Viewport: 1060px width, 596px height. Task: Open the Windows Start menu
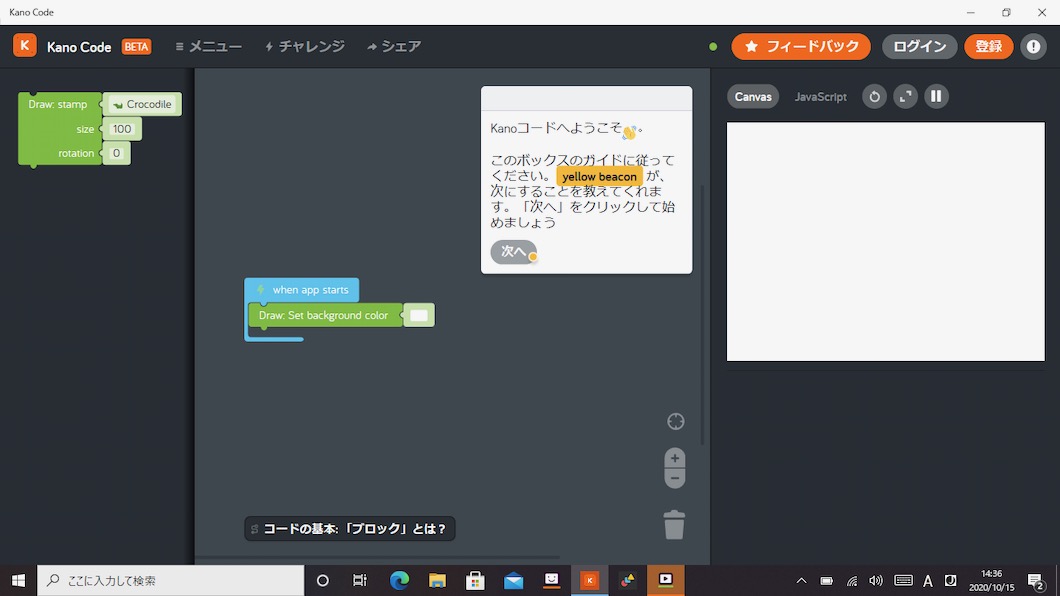coord(18,580)
